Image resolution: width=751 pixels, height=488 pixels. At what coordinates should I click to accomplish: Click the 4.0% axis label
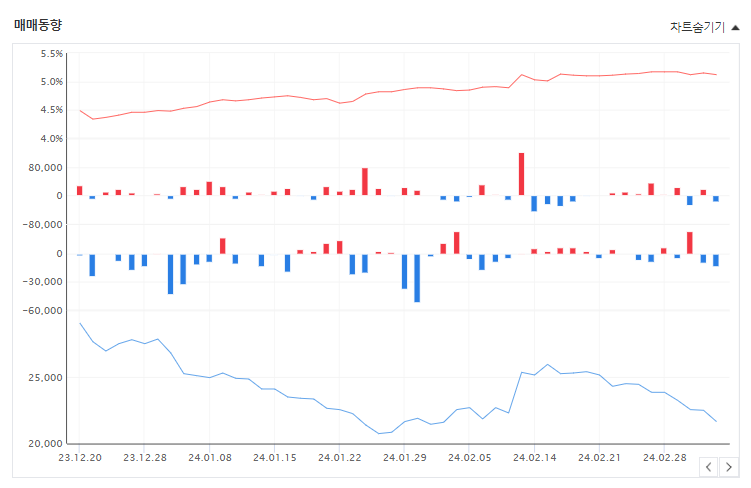(x=52, y=139)
